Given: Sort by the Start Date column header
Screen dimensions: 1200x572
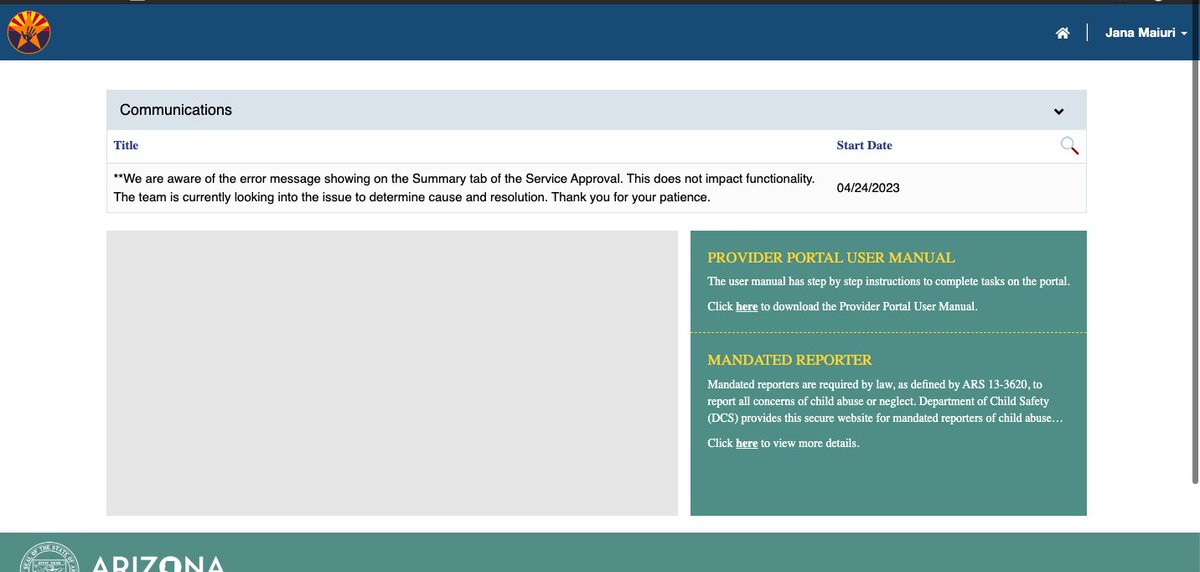Looking at the screenshot, I should 864,145.
